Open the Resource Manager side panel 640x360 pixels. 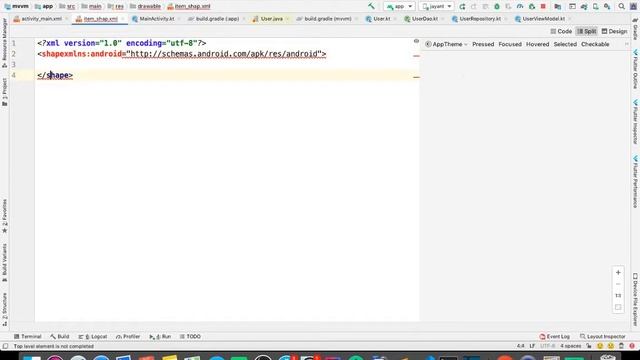[4, 43]
